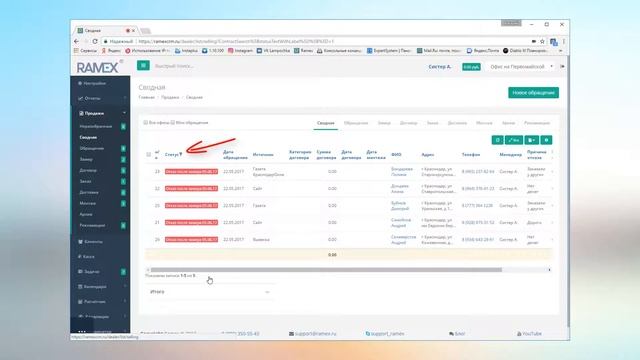Screen dimensions: 640x360
Task: Switch to the Монтаж tab
Action: 484,123
